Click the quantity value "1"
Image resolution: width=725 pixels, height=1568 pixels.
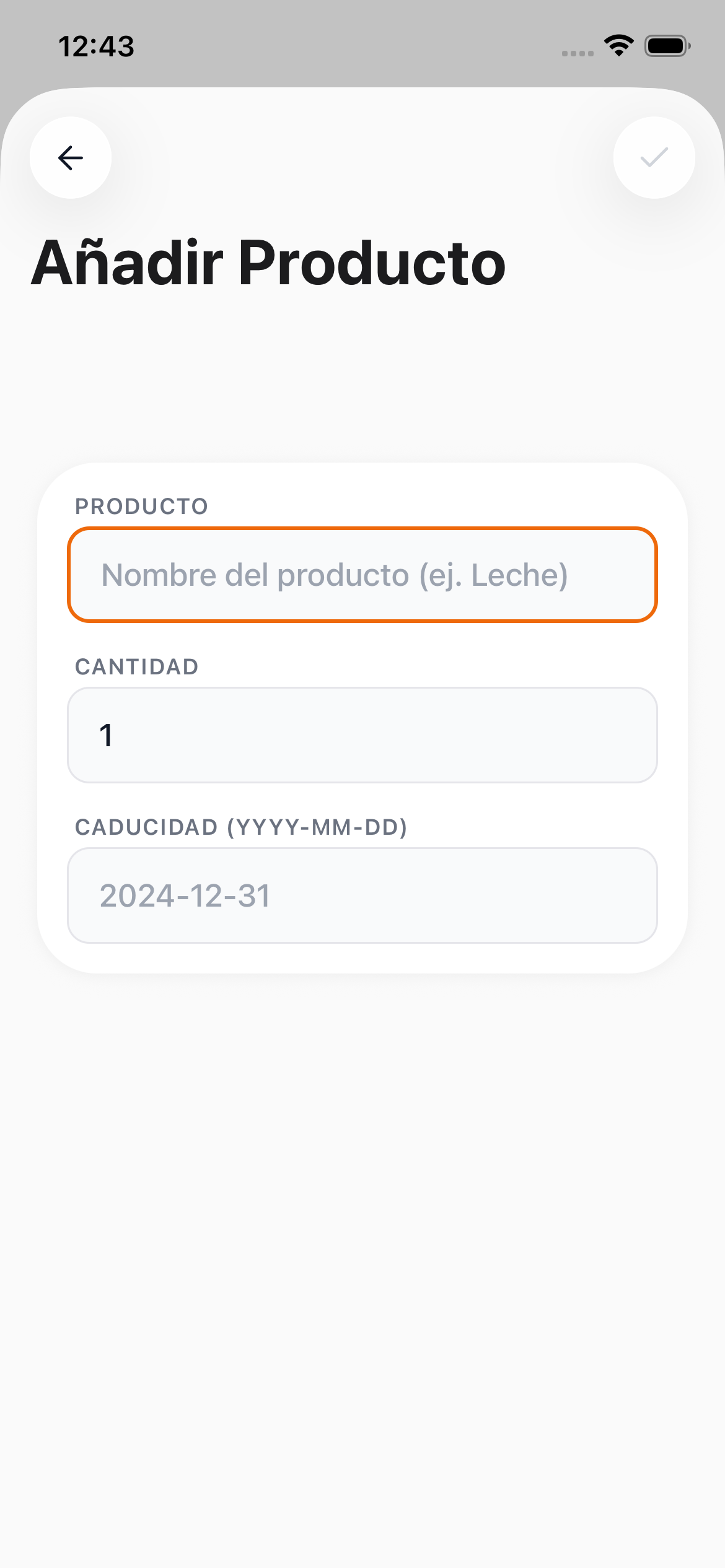click(x=106, y=735)
